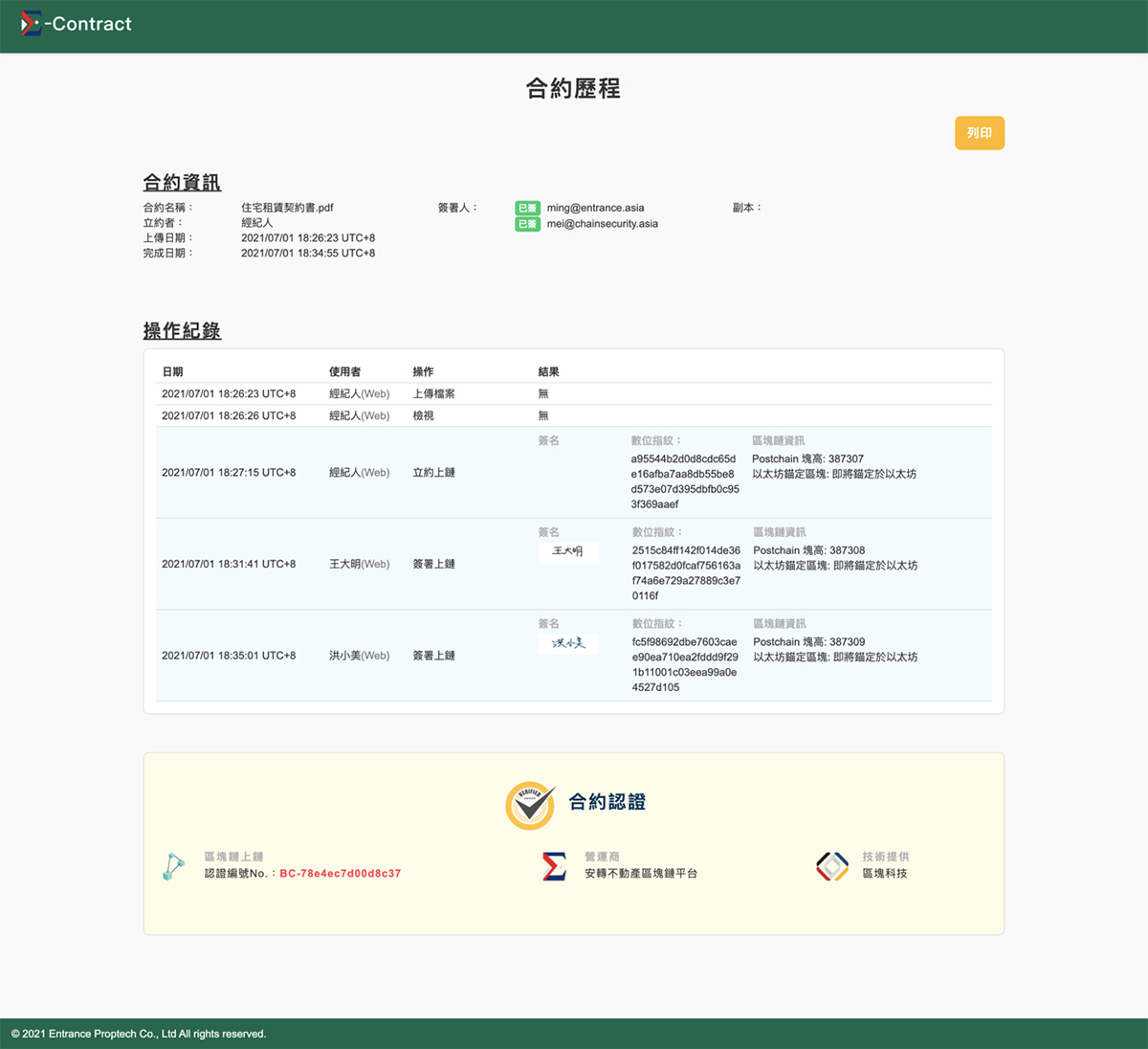Click the 2021/07/01 18:35:01 UTC+8 timestamp
The width and height of the screenshot is (1148, 1049).
229,656
